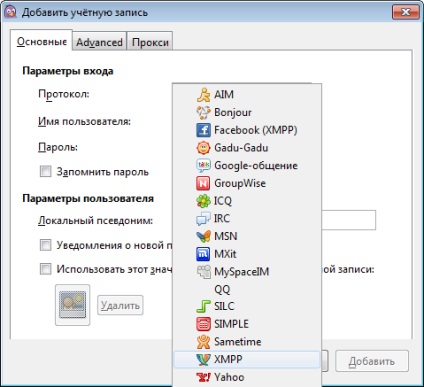Click the Локальный псевдоним input field

(348, 220)
